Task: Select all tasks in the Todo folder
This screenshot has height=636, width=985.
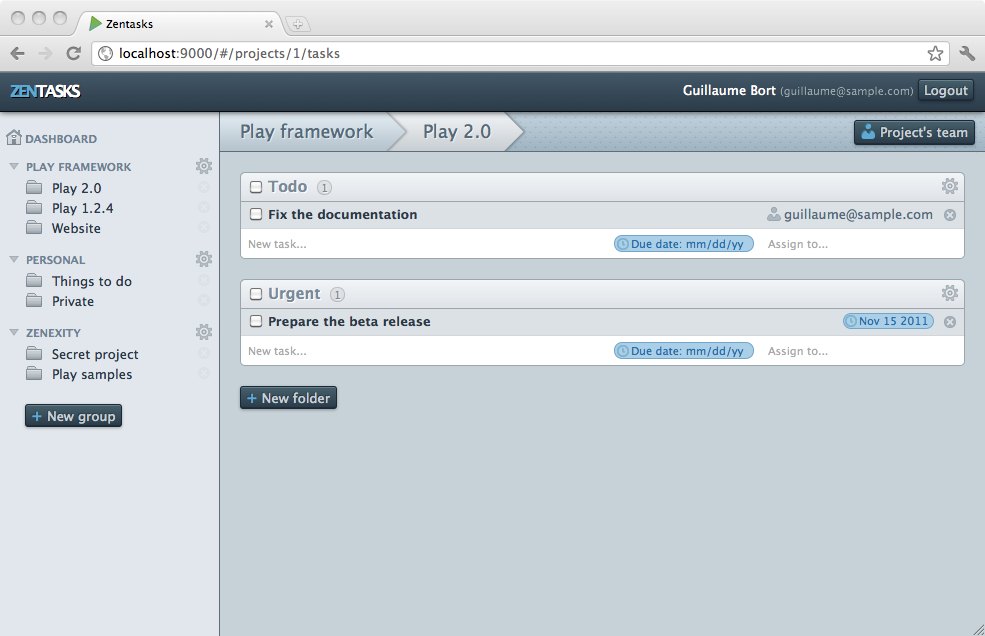Action: [256, 187]
